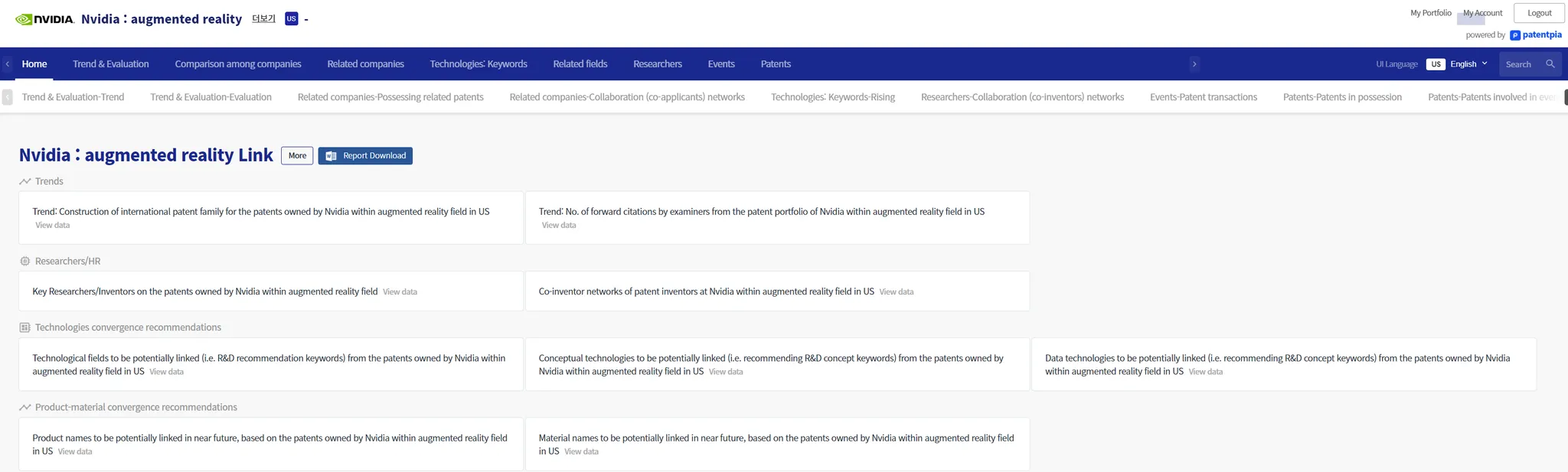Click the NVIDIA logo

44,19
